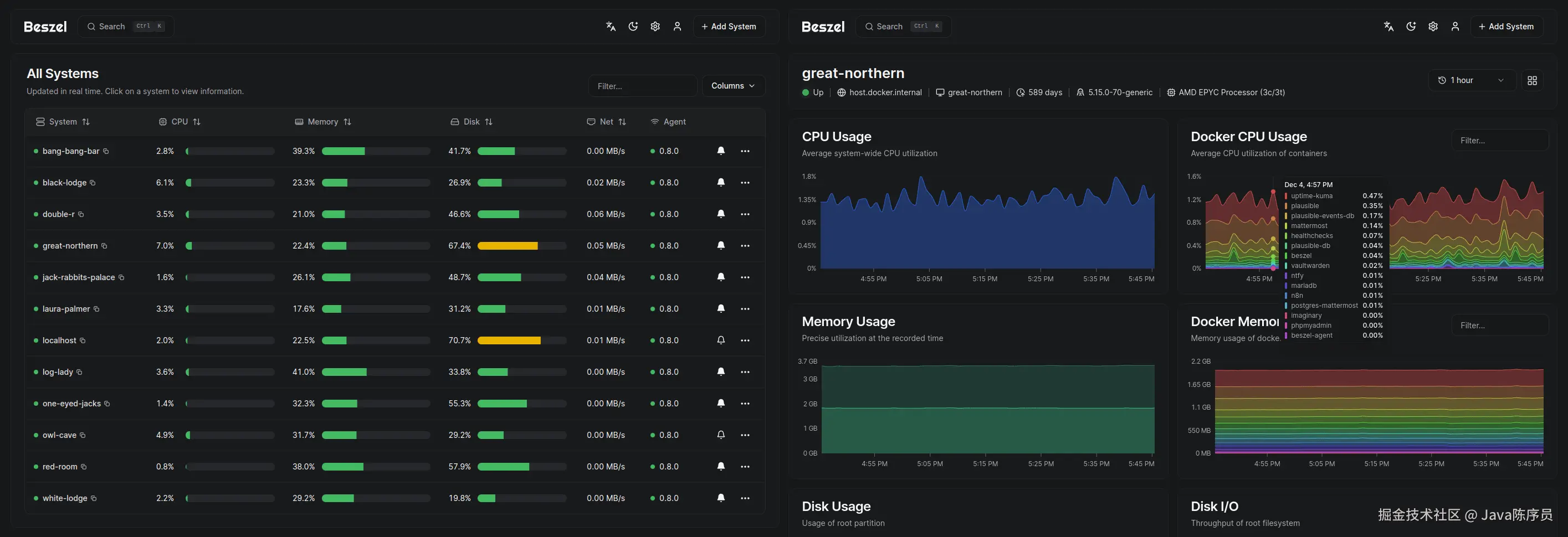Screen dimensions: 1568x537
Task: Click user profile icon in right header
Action: click(x=1455, y=27)
